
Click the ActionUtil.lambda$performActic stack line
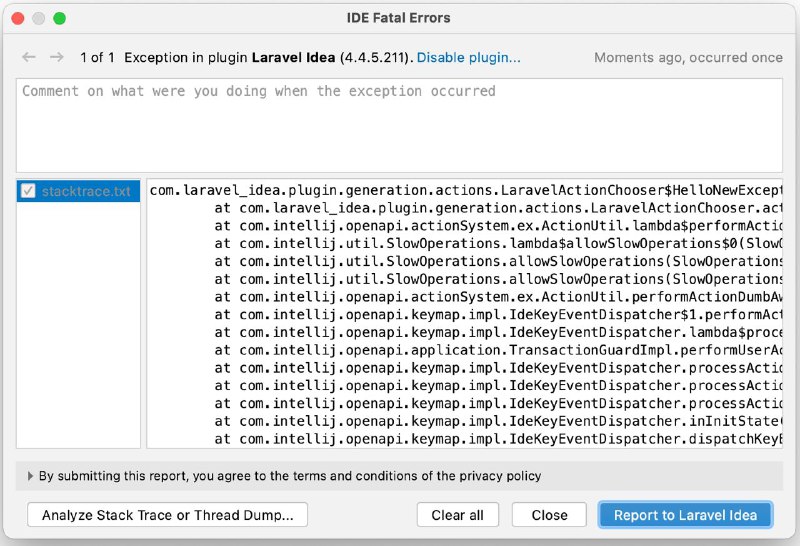(x=498, y=226)
